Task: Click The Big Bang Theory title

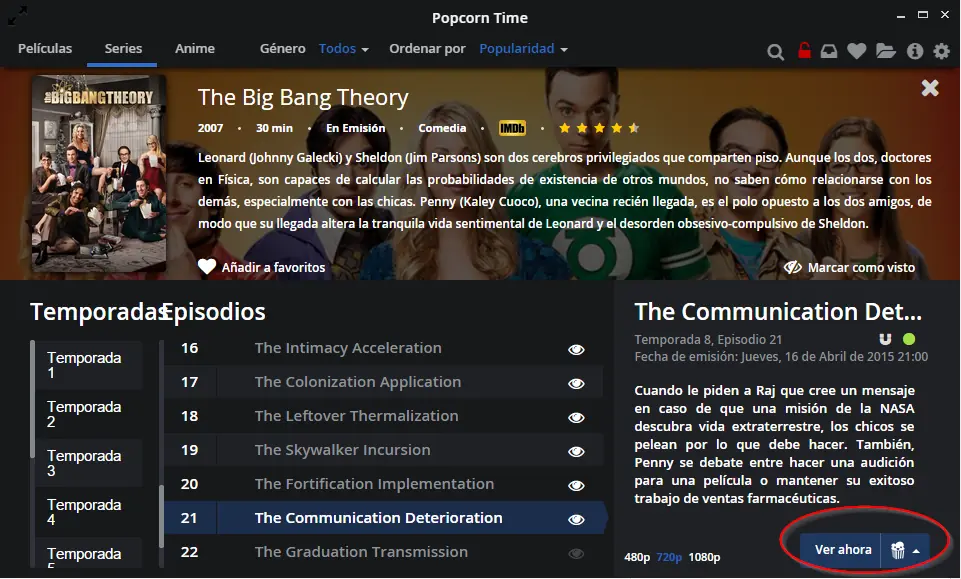Action: click(303, 97)
